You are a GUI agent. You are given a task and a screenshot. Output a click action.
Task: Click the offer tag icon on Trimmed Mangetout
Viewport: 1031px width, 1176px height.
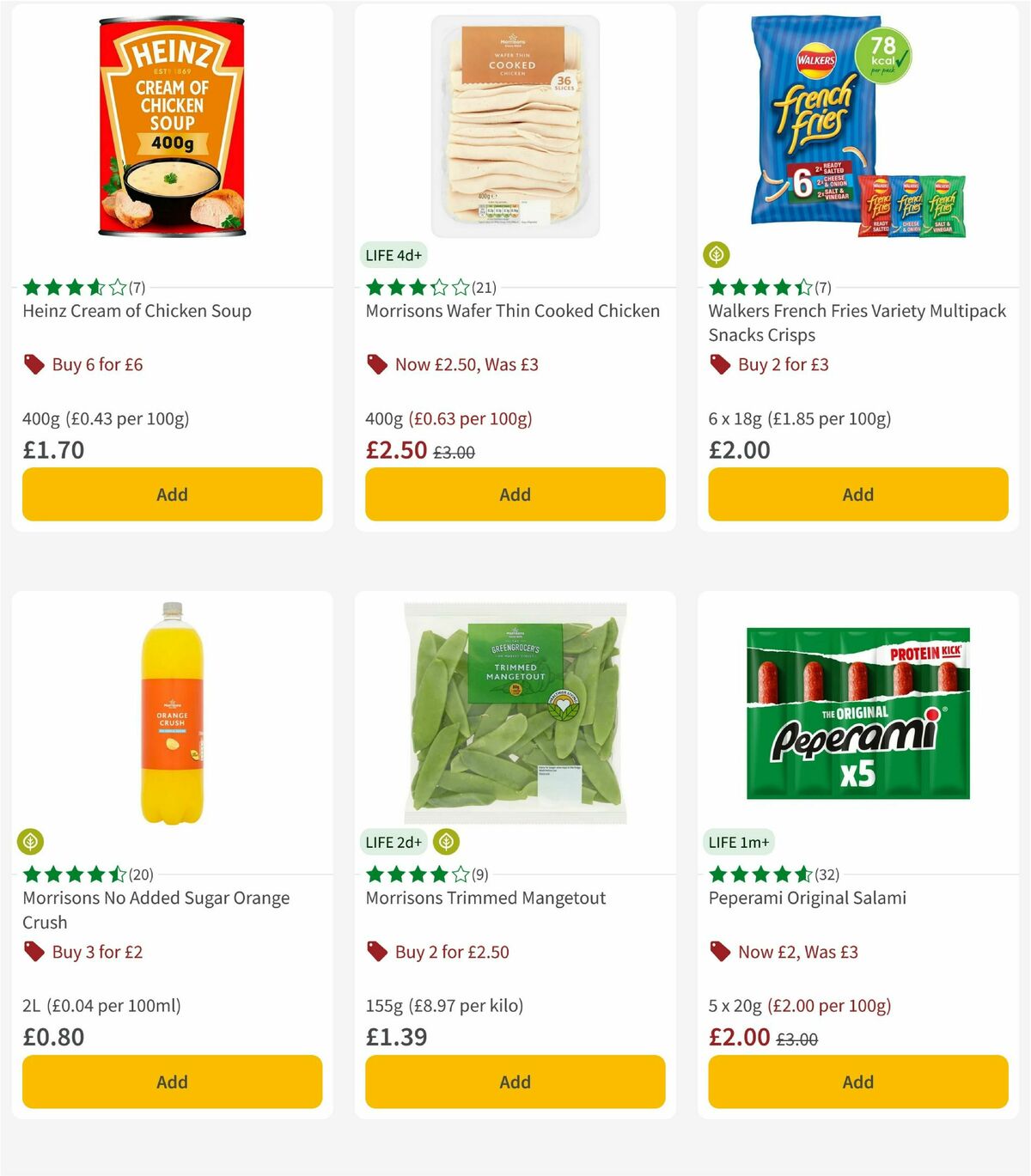375,952
